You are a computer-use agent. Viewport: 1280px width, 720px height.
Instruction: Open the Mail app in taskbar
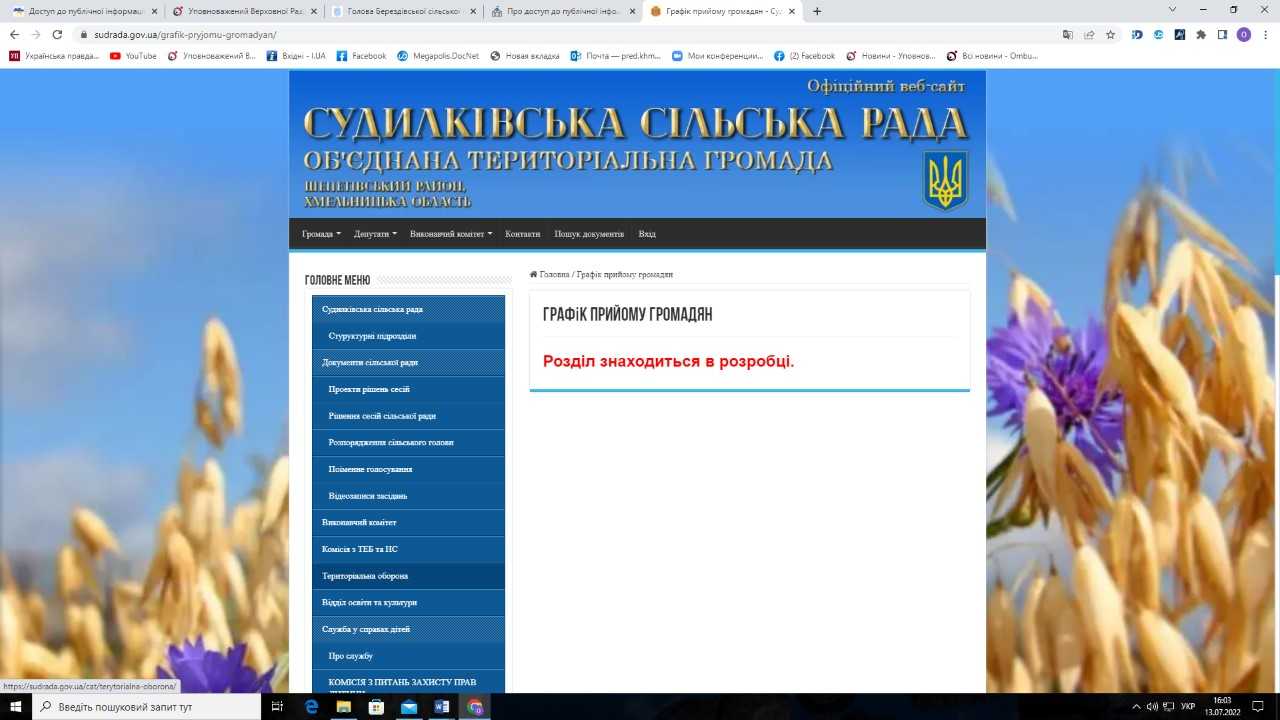pyautogui.click(x=409, y=707)
